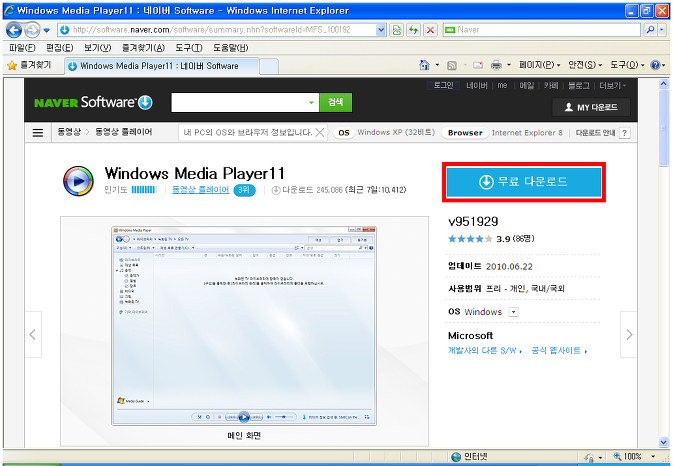Open the search provider dropdown arrow
Image resolution: width=673 pixels, height=466 pixels.
pos(662,30)
